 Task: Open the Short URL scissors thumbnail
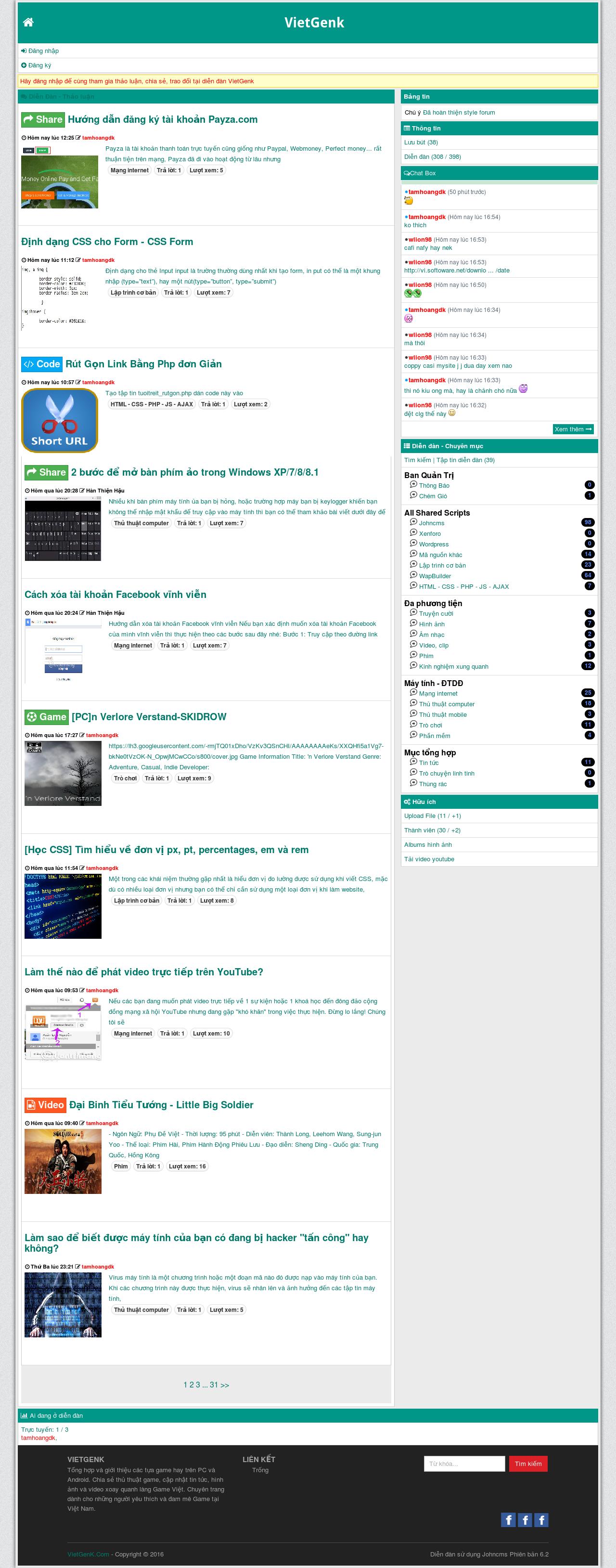60,421
